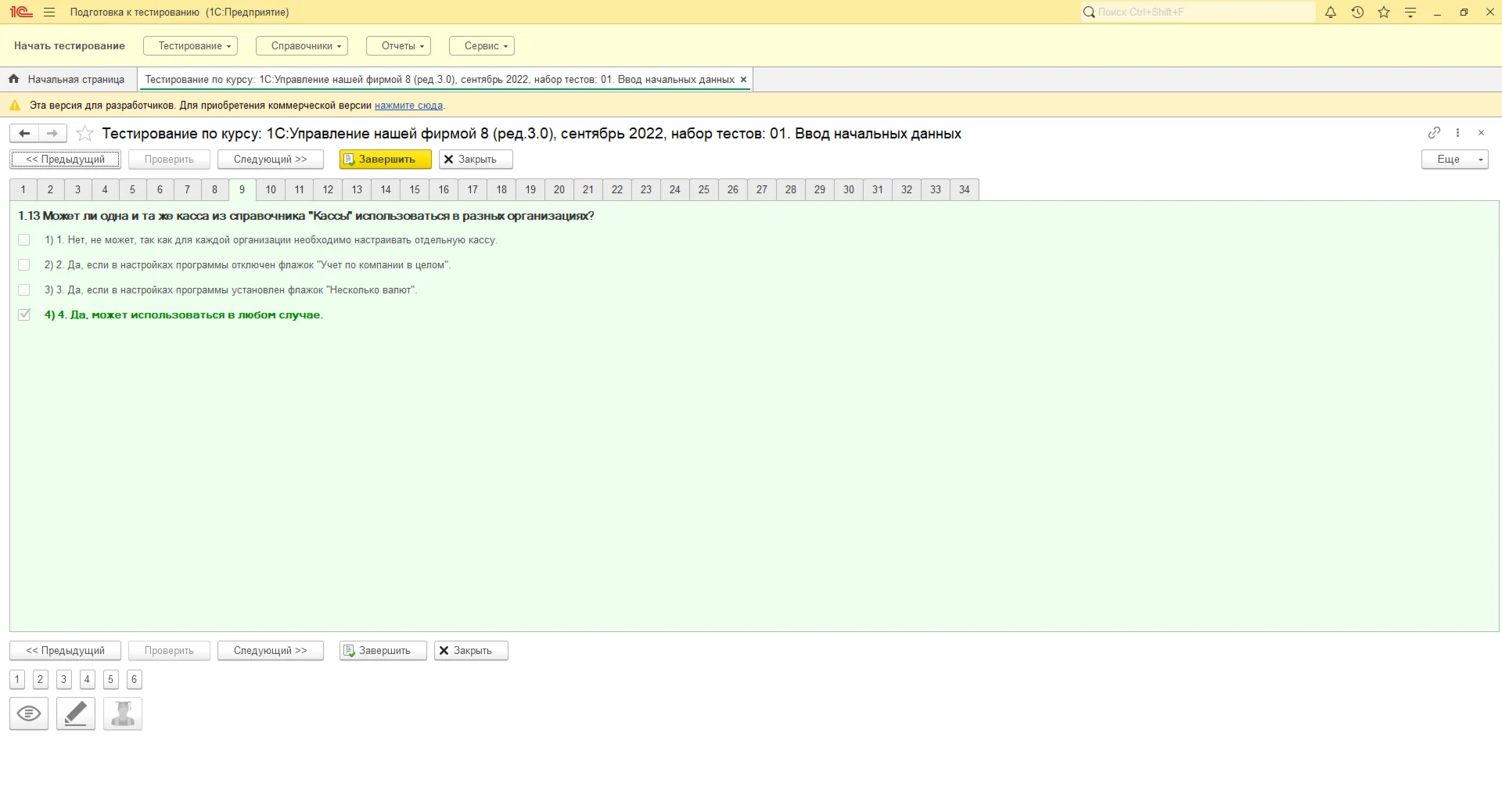Select question tab 8
Image resolution: width=1502 pixels, height=812 pixels.
tap(214, 189)
